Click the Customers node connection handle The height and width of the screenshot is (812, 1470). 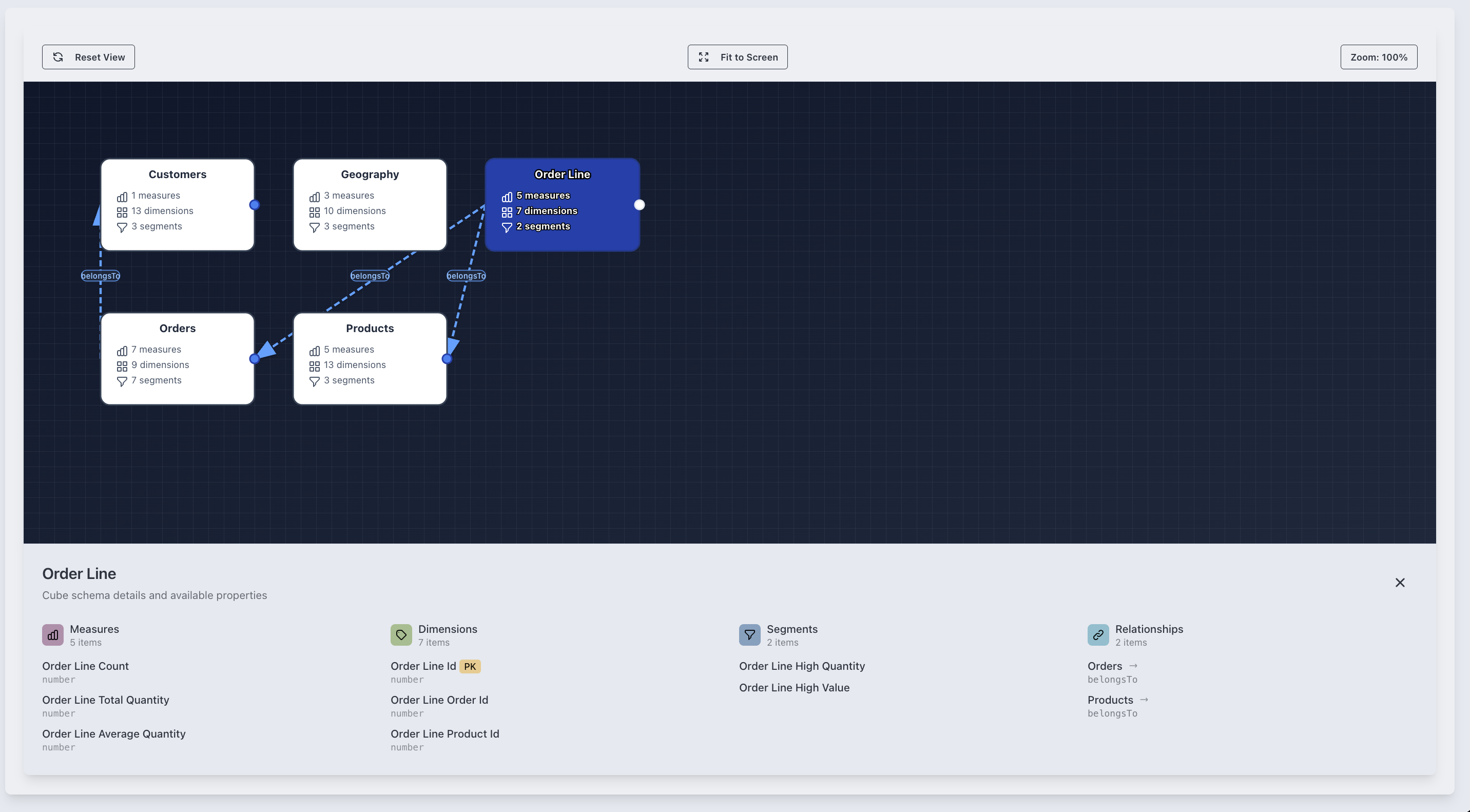(255, 205)
